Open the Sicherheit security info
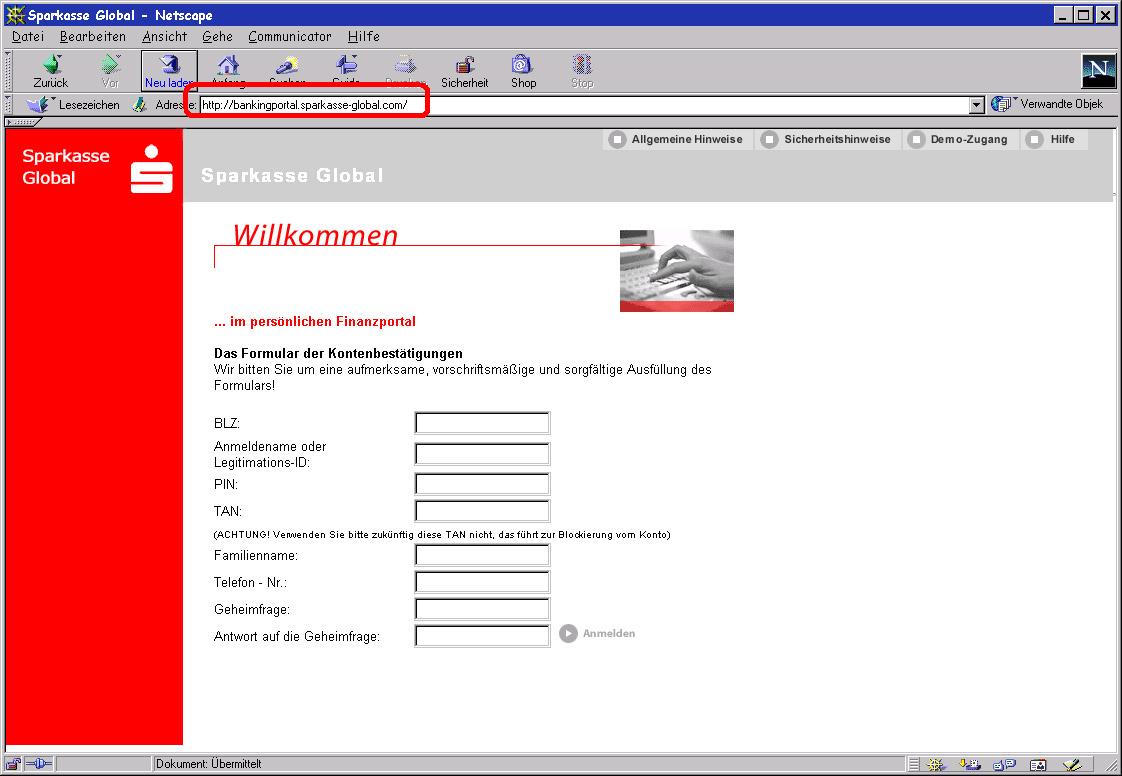This screenshot has height=776, width=1122. [x=464, y=72]
